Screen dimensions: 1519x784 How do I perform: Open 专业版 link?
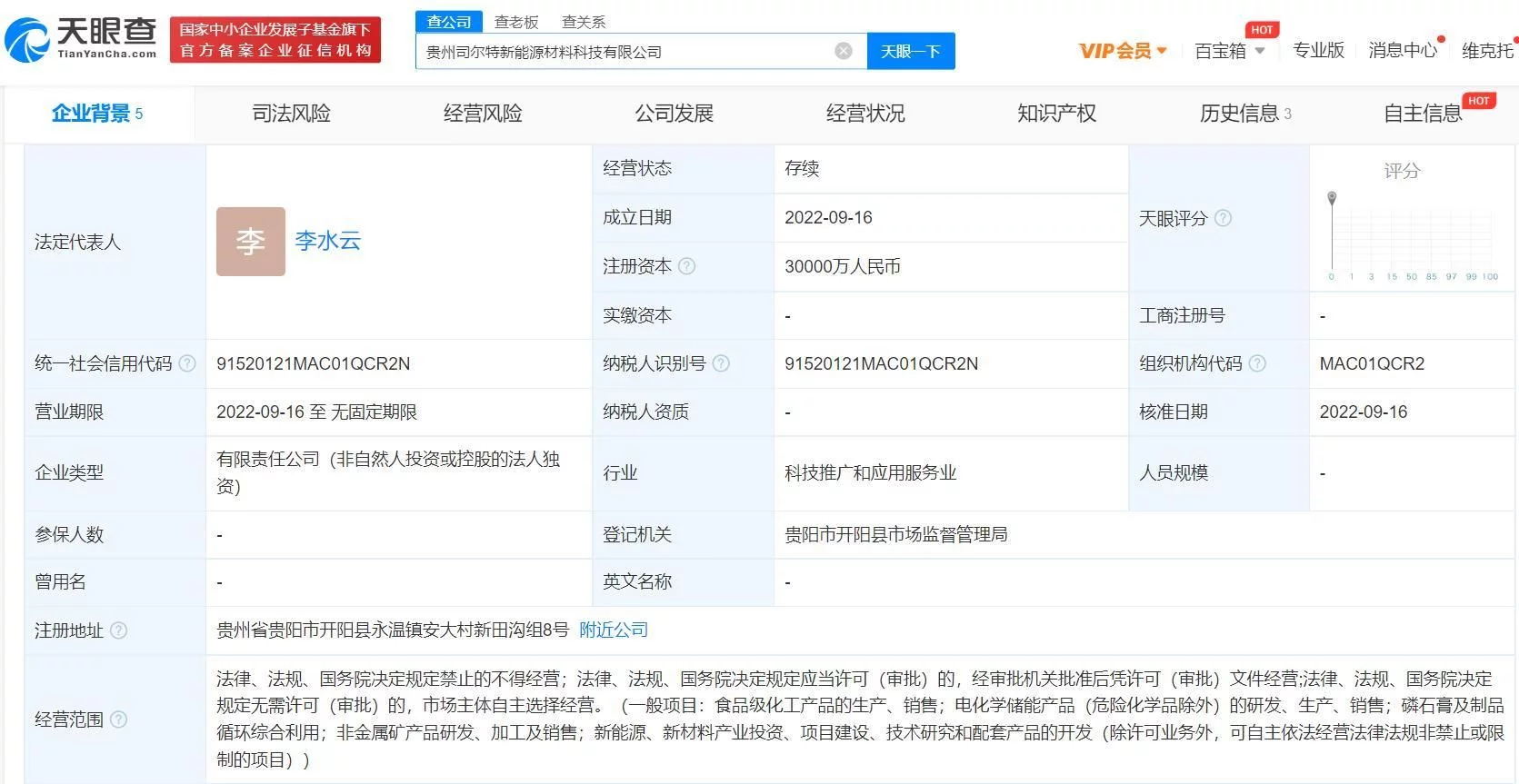click(x=1318, y=51)
